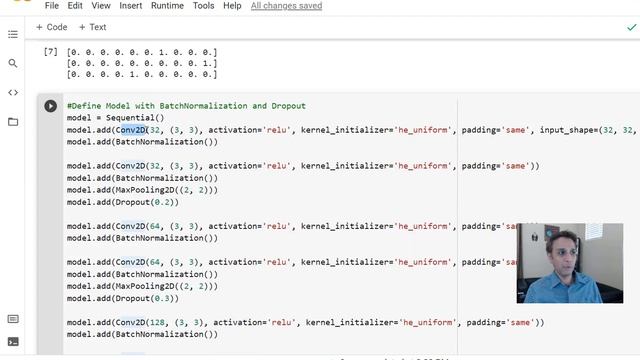The width and height of the screenshot is (640, 360).
Task: Open the Help menu
Action: (232, 6)
